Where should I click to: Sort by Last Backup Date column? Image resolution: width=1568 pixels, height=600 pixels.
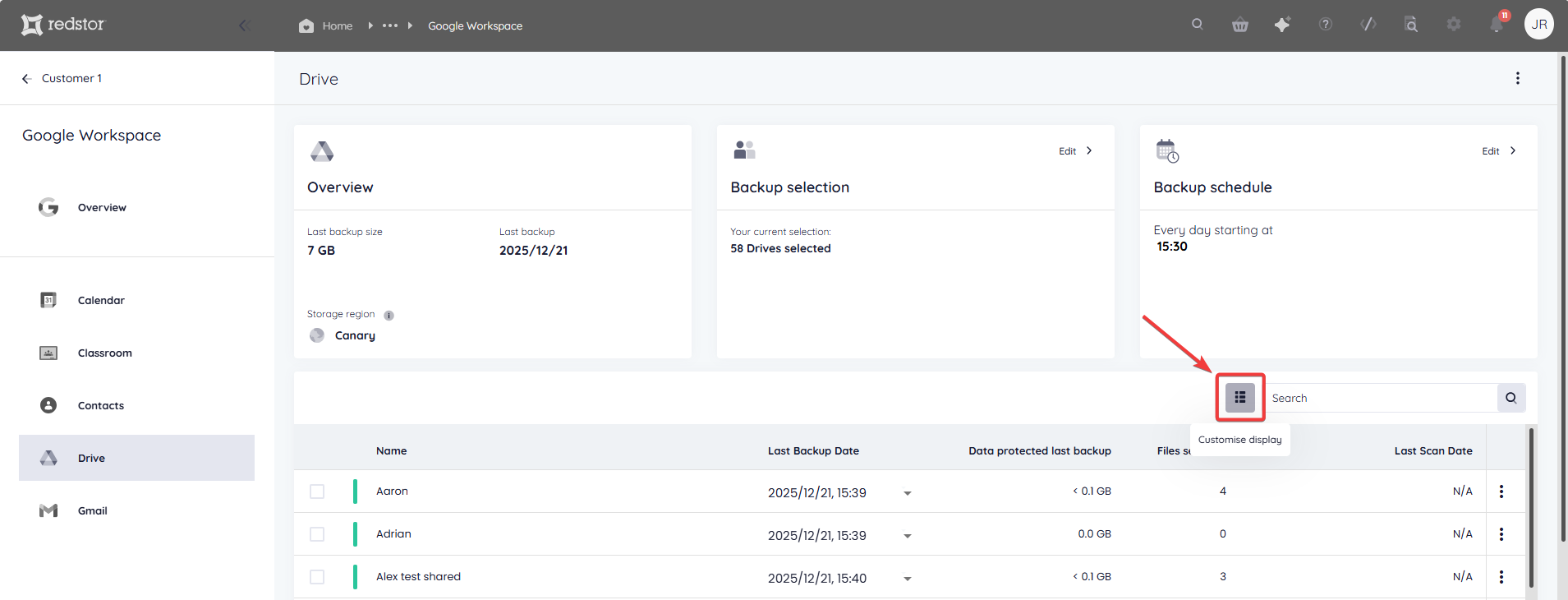pyautogui.click(x=813, y=451)
